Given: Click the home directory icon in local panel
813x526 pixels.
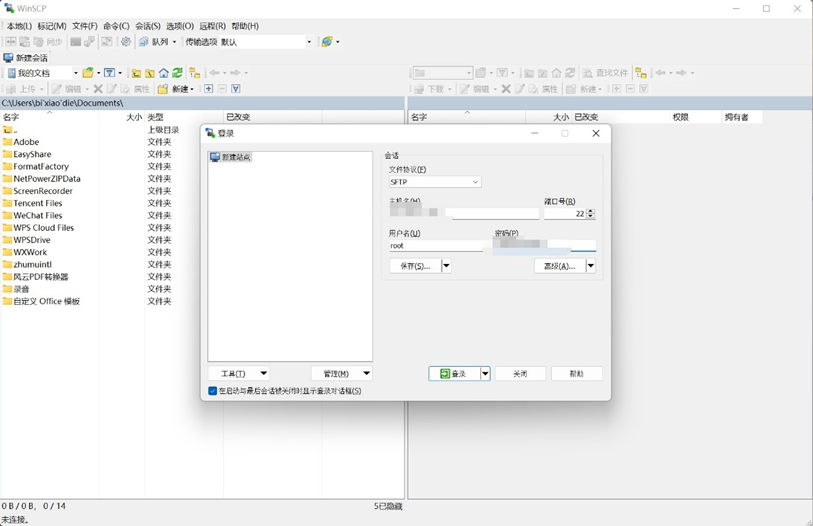Looking at the screenshot, I should coord(164,73).
